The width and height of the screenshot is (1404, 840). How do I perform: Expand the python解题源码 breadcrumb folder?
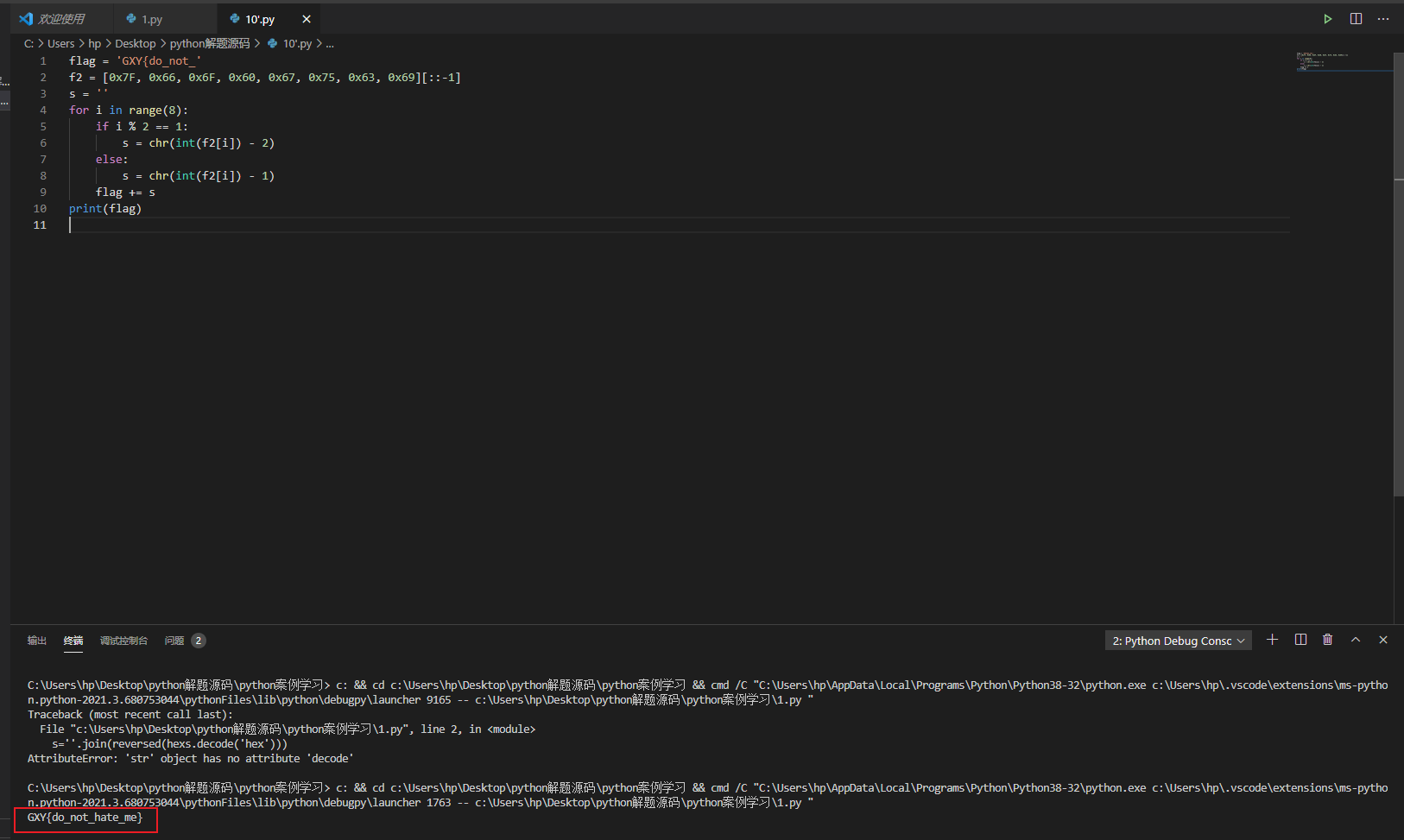[x=209, y=43]
